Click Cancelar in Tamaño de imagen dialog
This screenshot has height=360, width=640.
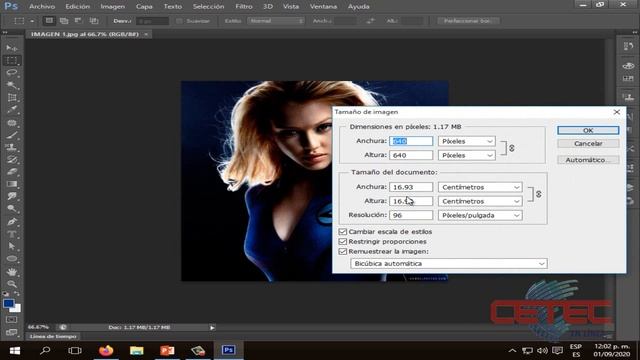click(x=588, y=144)
